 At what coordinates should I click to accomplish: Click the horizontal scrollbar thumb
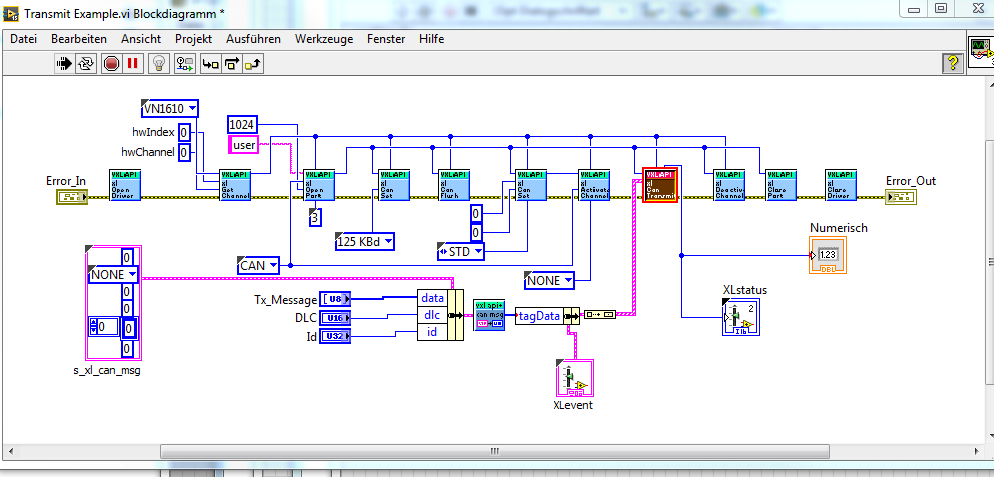pos(495,452)
